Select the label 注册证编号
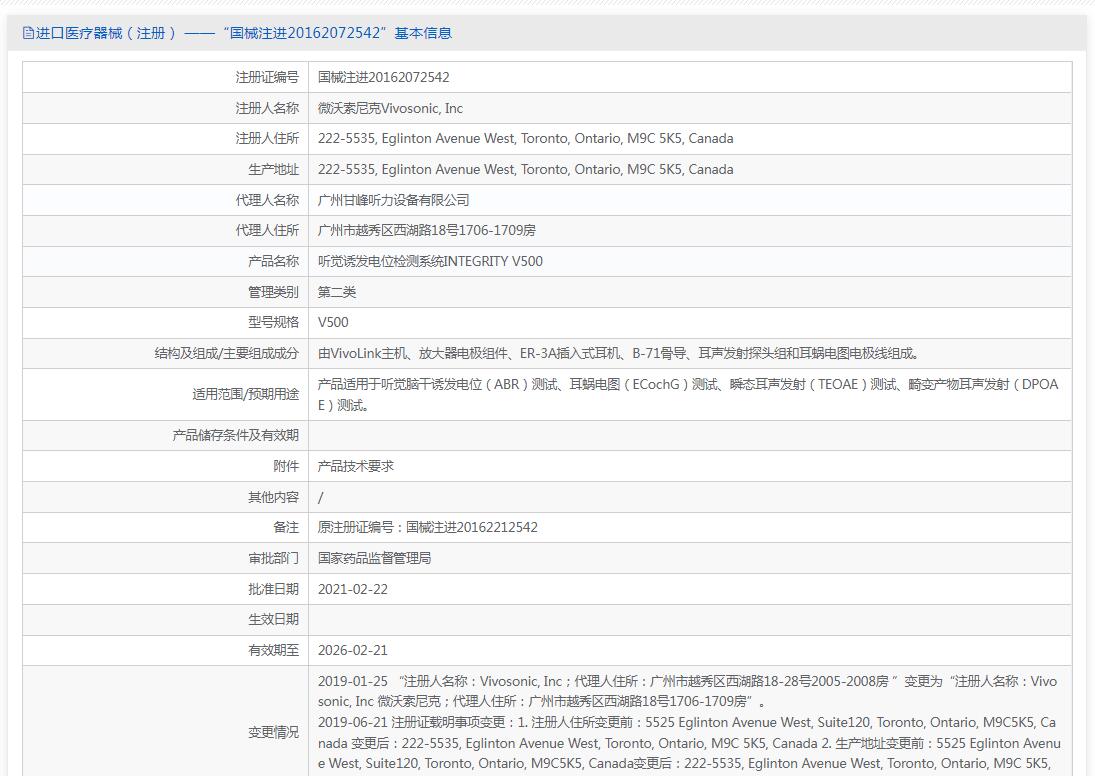 [x=267, y=78]
